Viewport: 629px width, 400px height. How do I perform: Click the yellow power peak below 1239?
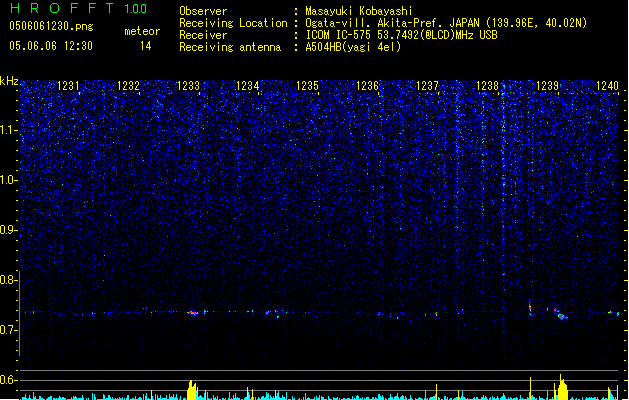tap(562, 388)
